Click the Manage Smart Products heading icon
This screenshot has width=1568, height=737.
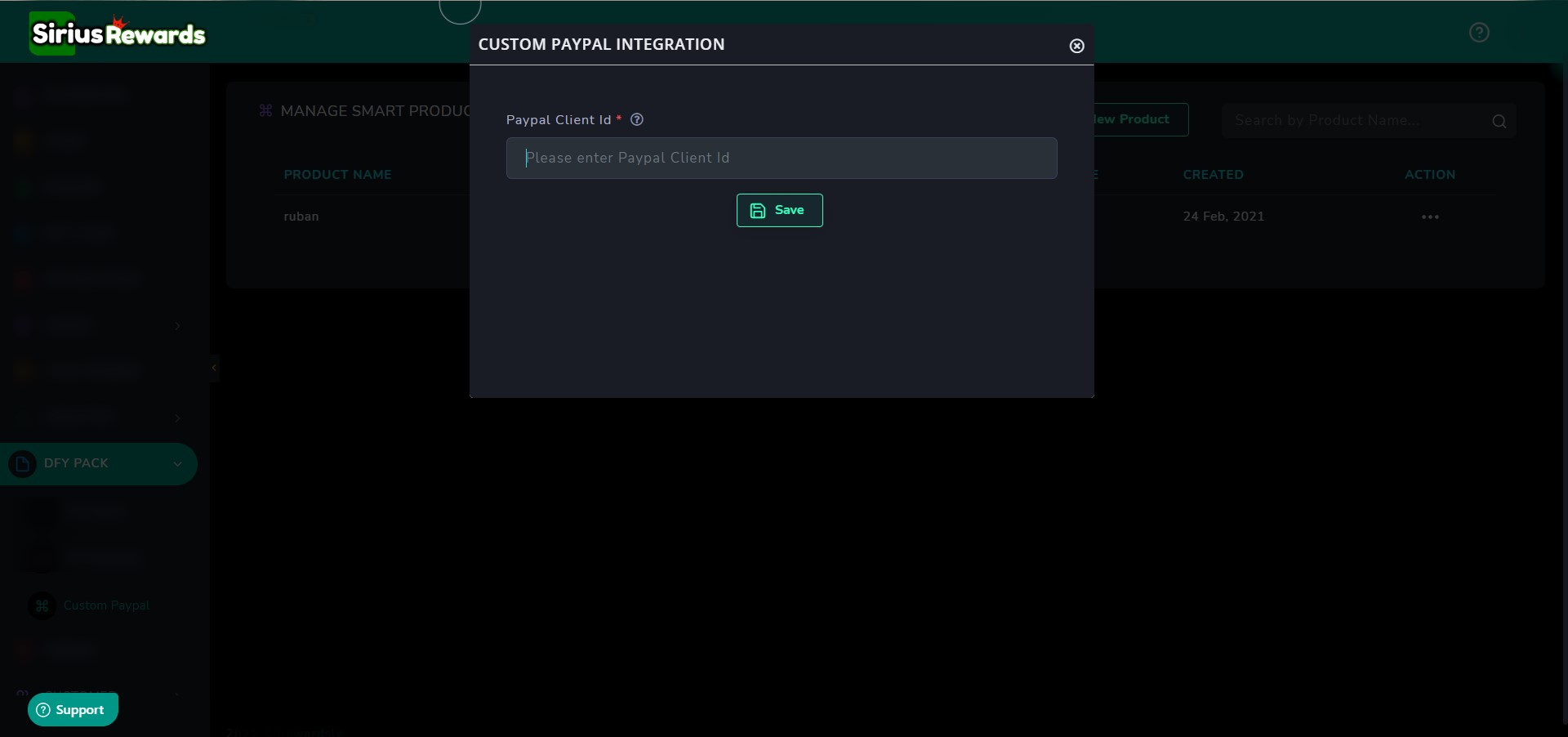coord(265,110)
